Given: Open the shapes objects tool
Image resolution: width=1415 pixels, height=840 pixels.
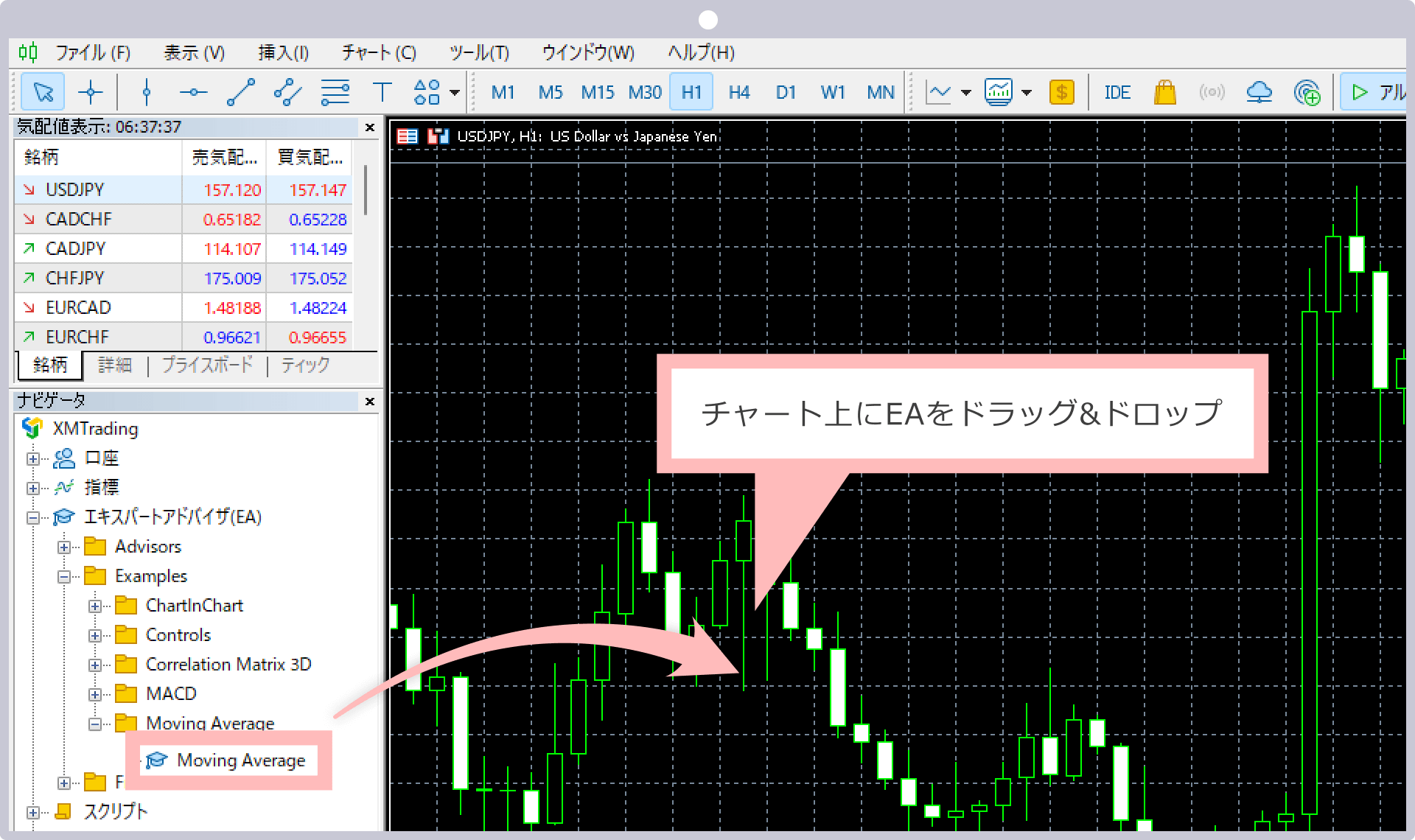Looking at the screenshot, I should point(427,92).
